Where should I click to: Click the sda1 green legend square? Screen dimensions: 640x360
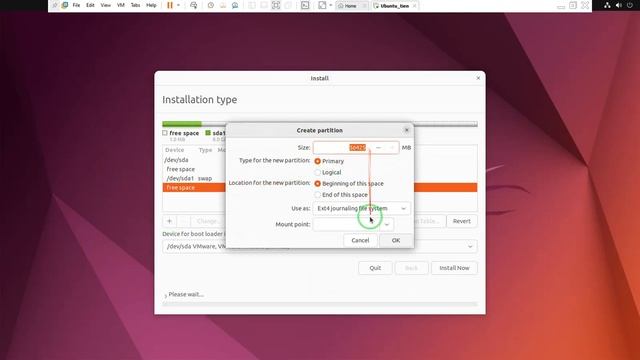pos(208,133)
